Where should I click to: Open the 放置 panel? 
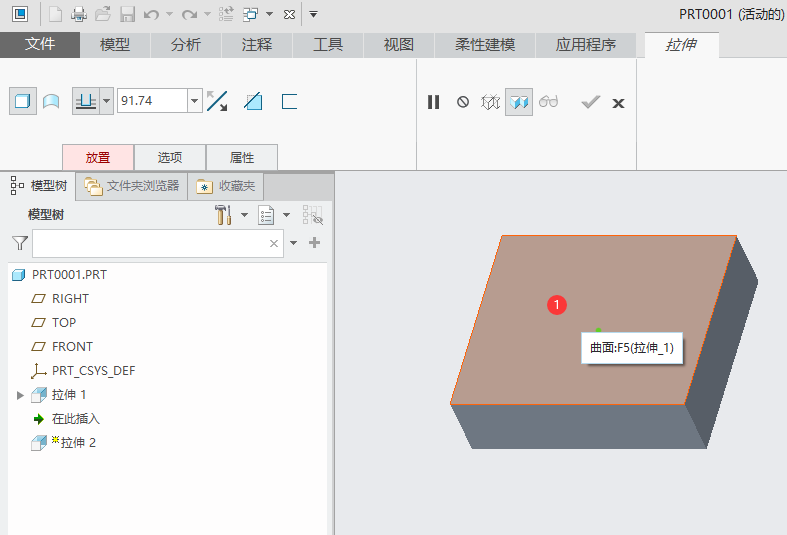(98, 157)
